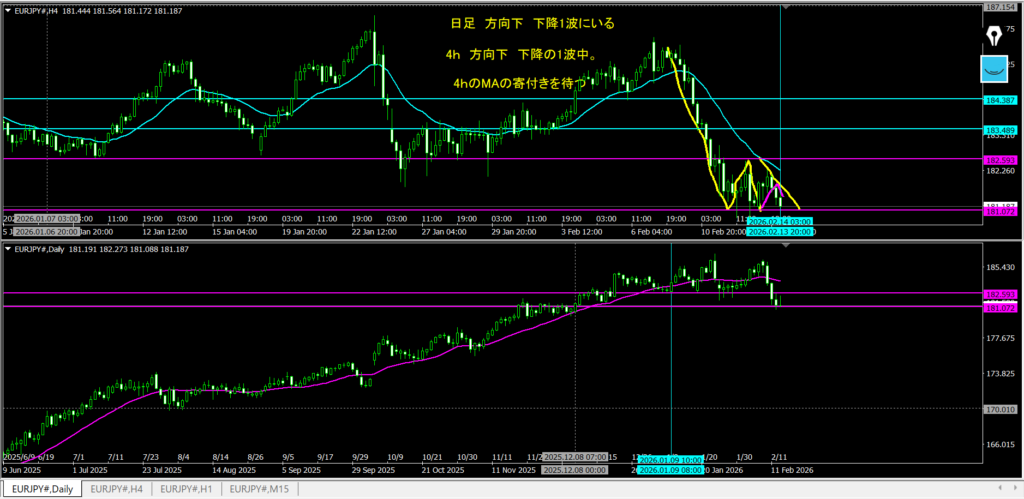Select the 182.593 magenta price label in H4 chart
This screenshot has width=1024, height=499.
click(x=1001, y=159)
